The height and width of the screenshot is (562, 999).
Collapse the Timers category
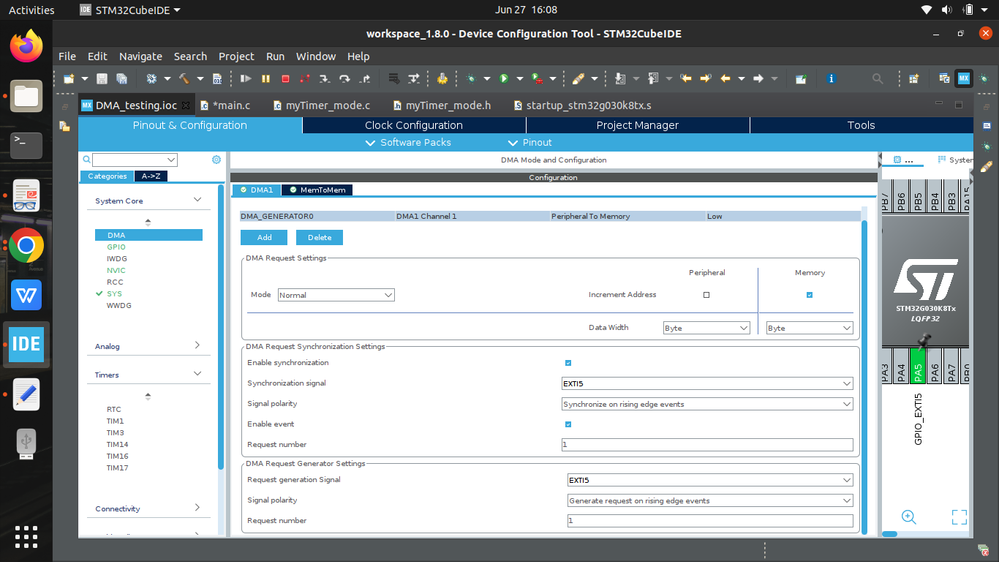[197, 374]
